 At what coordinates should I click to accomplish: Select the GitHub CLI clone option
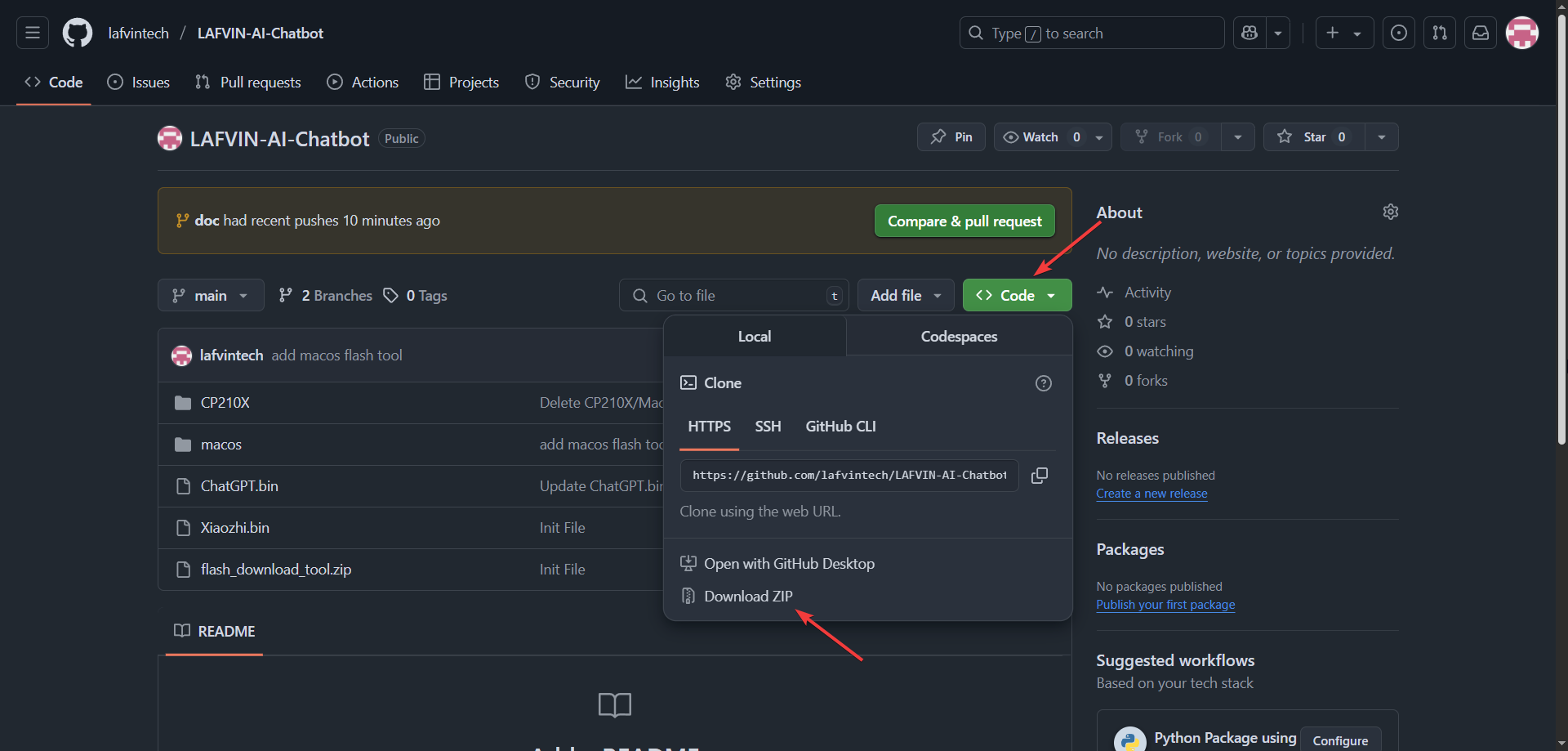coord(840,427)
